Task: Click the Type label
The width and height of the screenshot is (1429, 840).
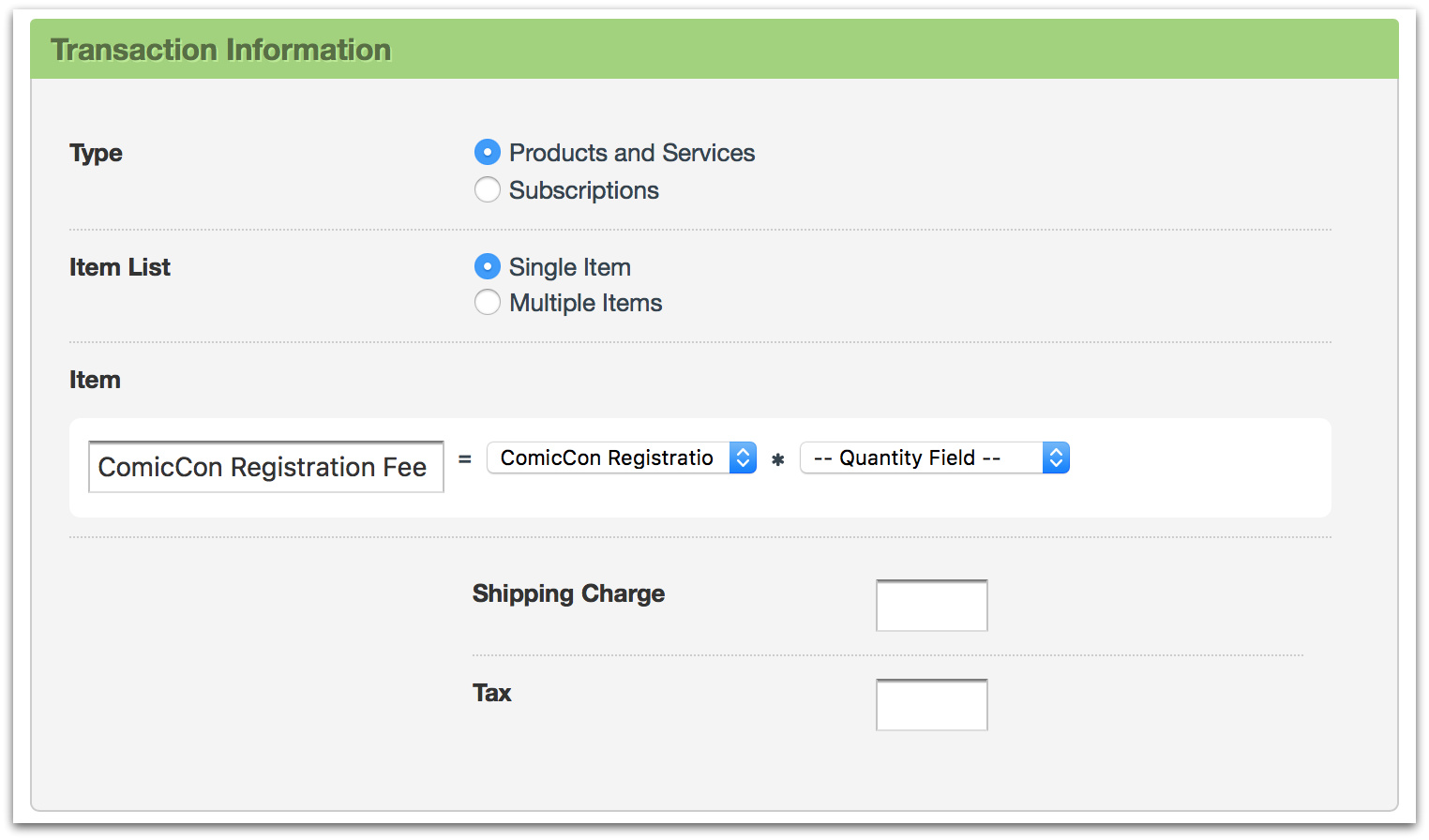Action: point(96,153)
